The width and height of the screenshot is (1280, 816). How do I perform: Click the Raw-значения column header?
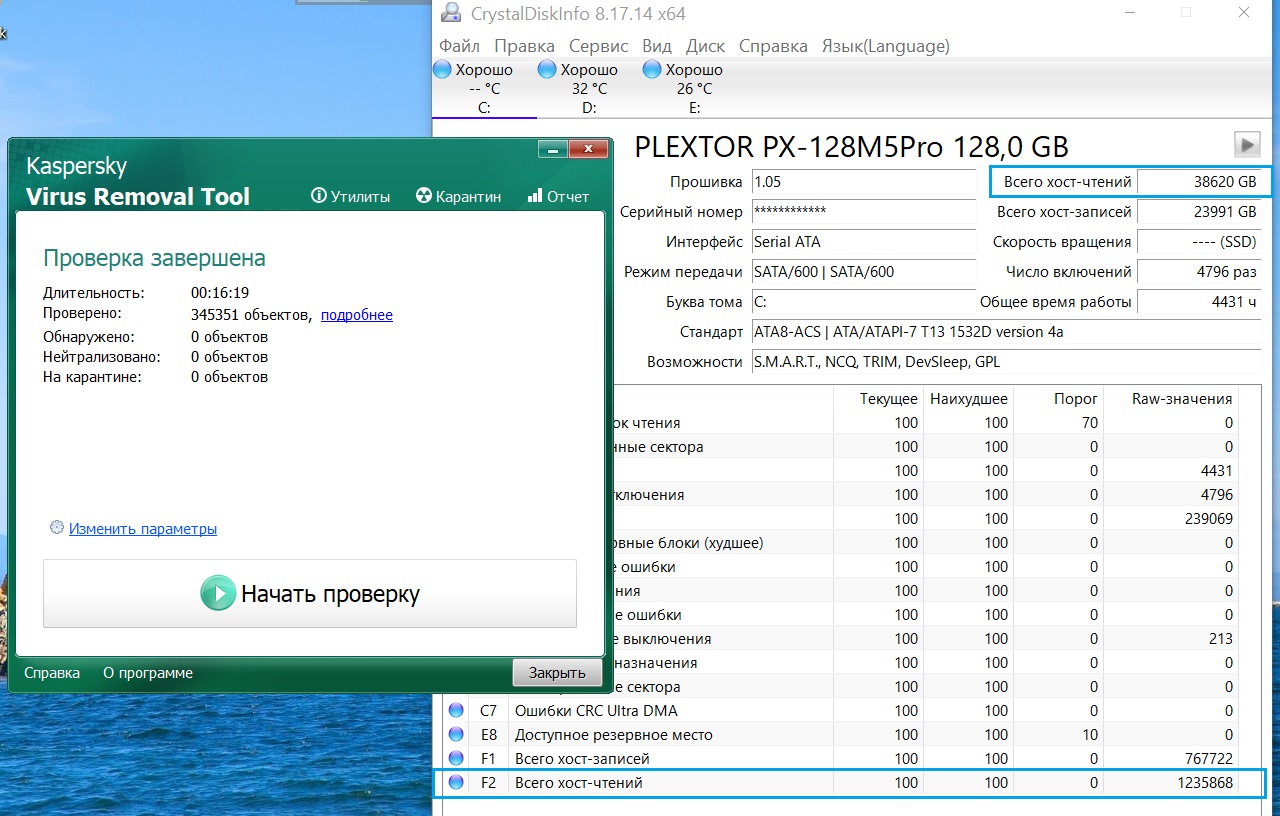[1182, 399]
